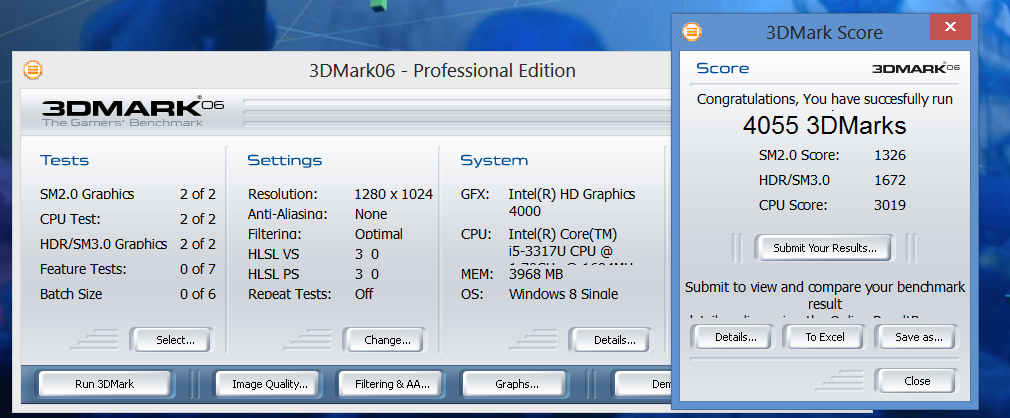Click GFX entry Intel(R) HD Graphics 4000
This screenshot has height=418, width=1010.
tap(571, 202)
